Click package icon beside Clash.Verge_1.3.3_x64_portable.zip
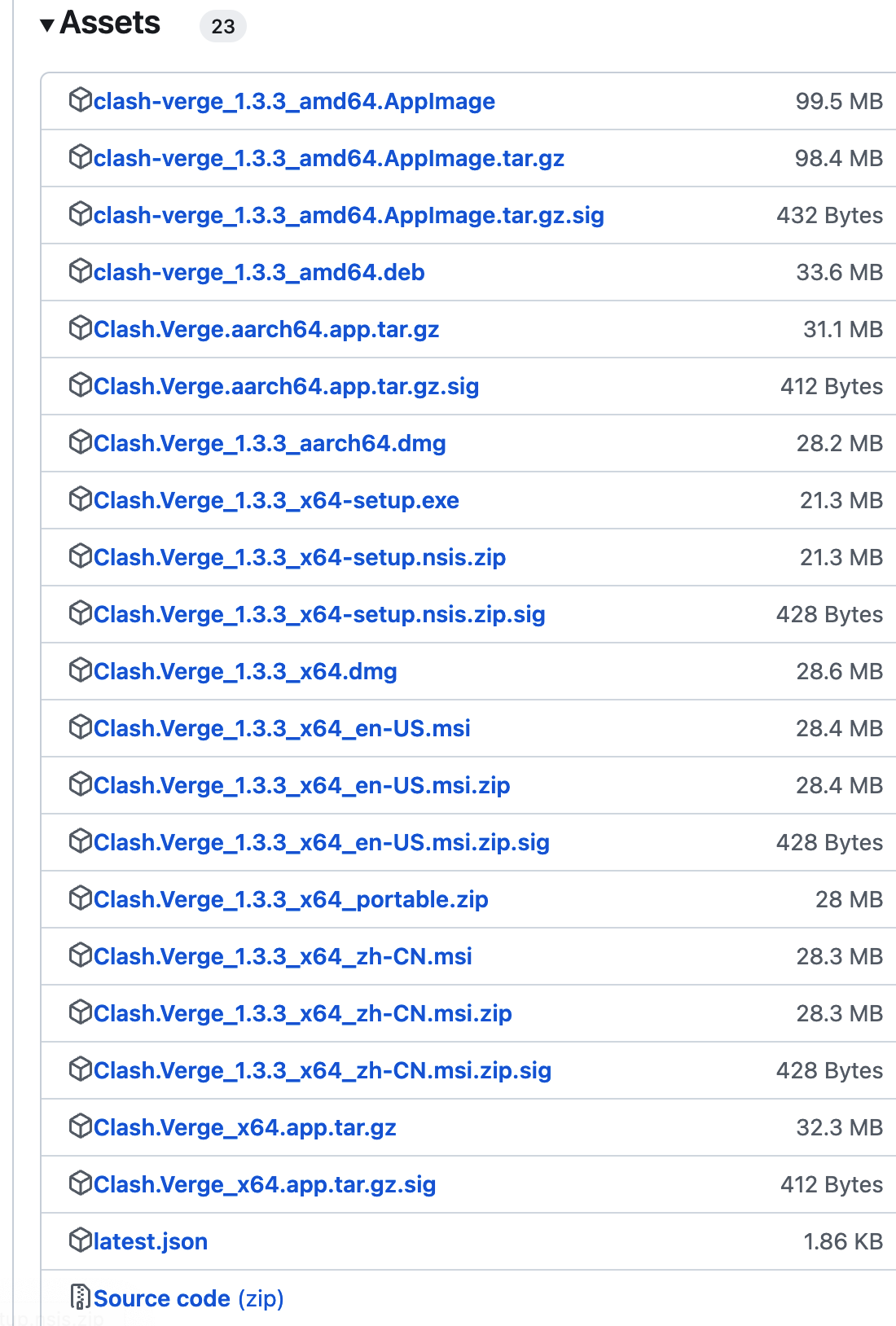Viewport: 896px width, 1326px height. pyautogui.click(x=81, y=898)
